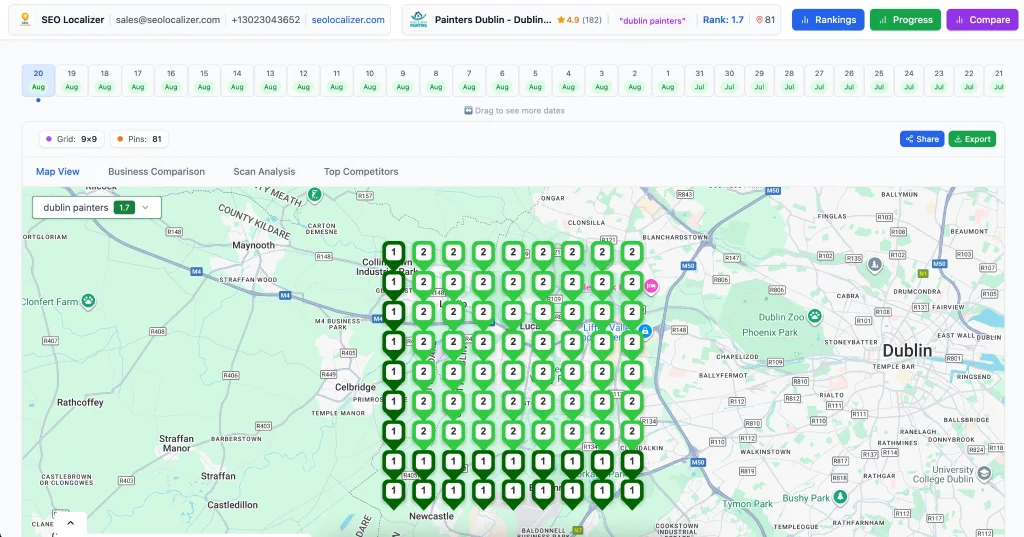Screen dimensions: 1024x537
Task: Click the red pin count icon beside 81
Action: pyautogui.click(x=759, y=20)
